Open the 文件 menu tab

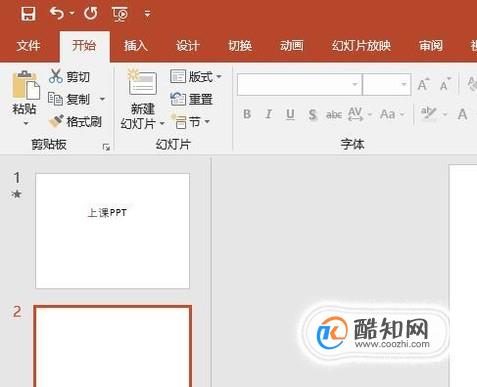coord(29,45)
